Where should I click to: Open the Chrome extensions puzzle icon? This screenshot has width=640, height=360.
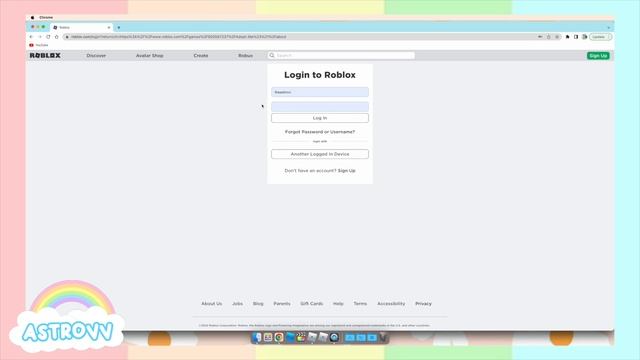[x=567, y=37]
